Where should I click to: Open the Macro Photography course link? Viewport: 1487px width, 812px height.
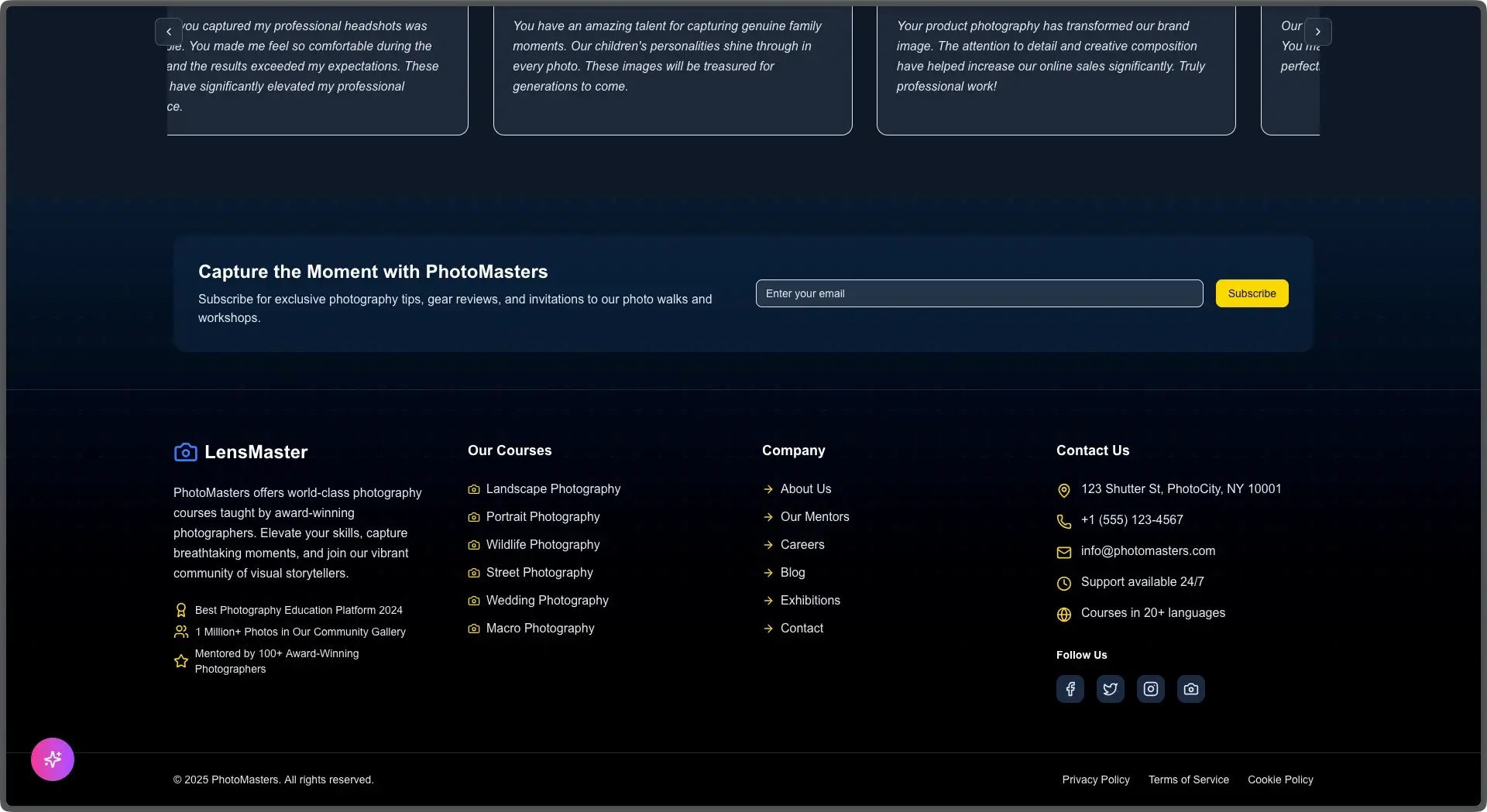pos(540,629)
